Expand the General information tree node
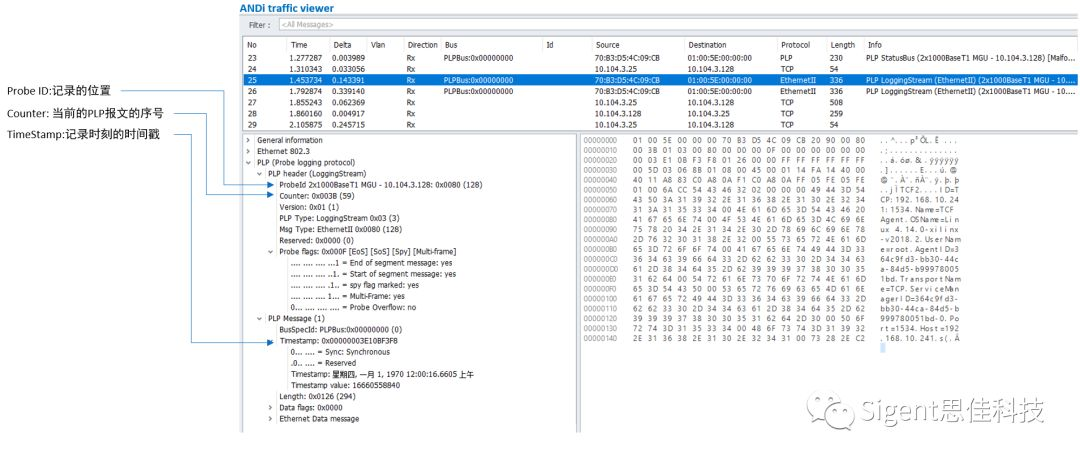Viewport: 1080px width, 462px height. coord(249,140)
